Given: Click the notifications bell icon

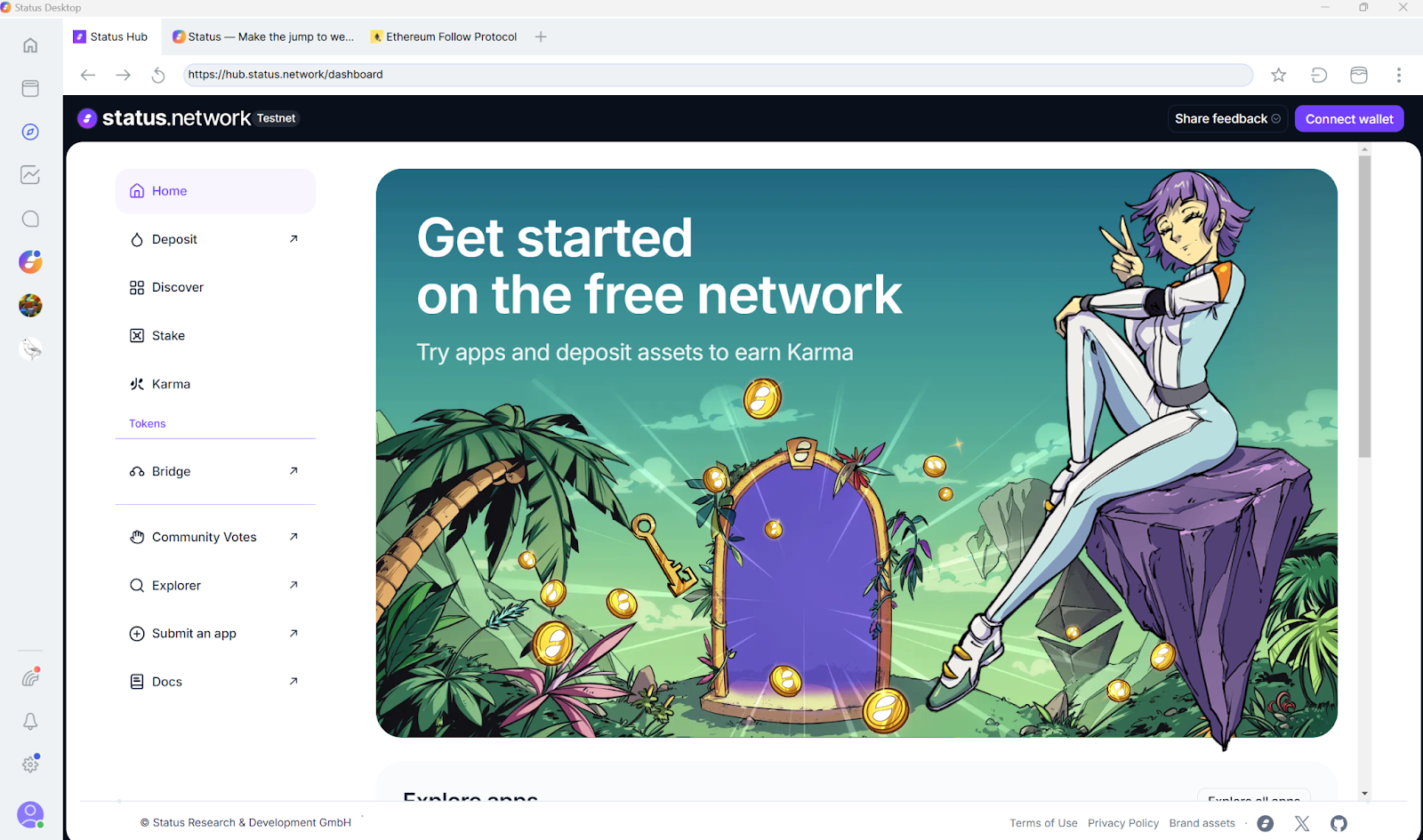Looking at the screenshot, I should [30, 721].
